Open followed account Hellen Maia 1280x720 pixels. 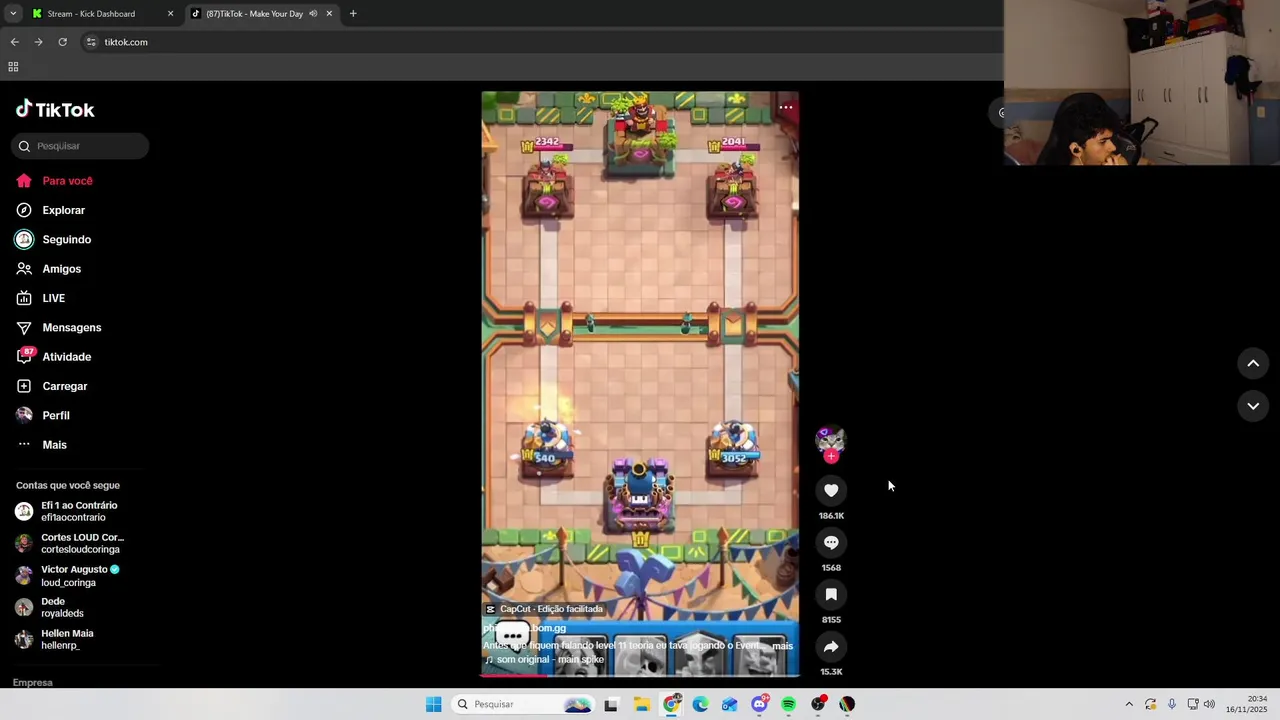55,639
